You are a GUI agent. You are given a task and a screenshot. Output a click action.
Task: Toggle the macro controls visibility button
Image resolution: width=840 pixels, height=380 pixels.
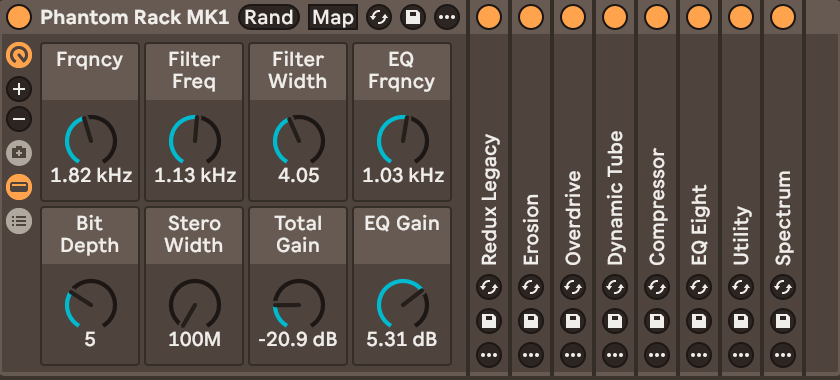(19, 55)
